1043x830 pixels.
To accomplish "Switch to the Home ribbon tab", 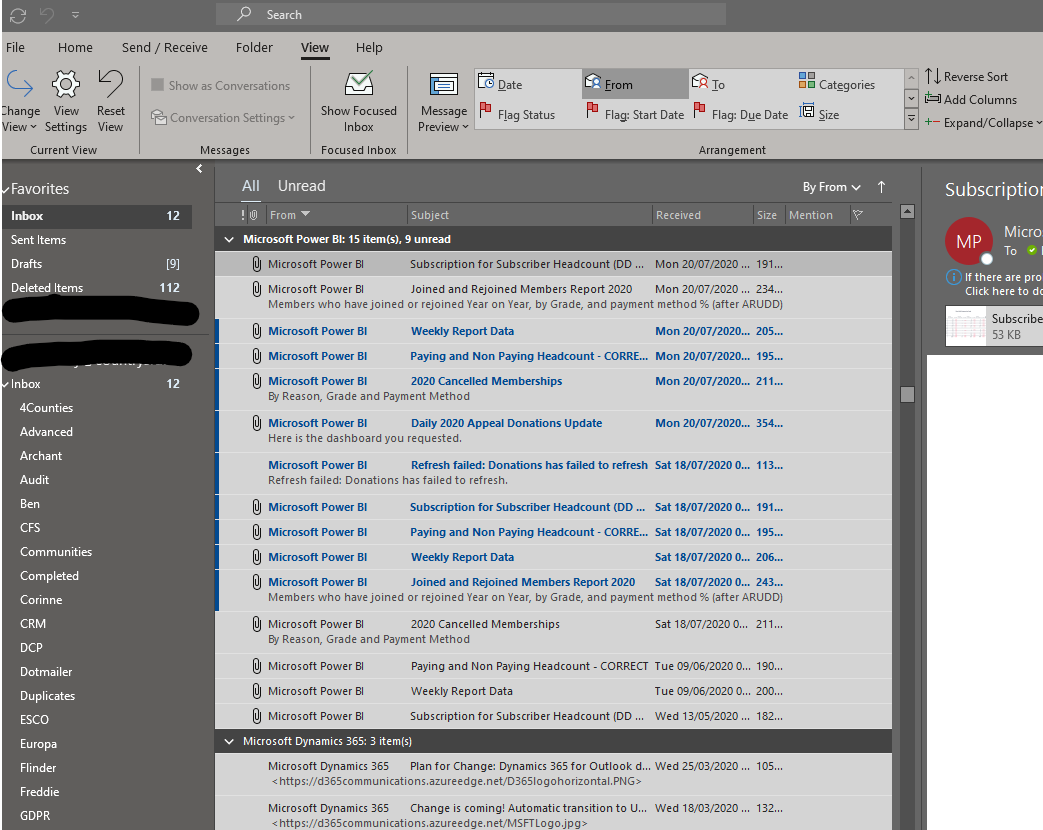I will coord(75,47).
